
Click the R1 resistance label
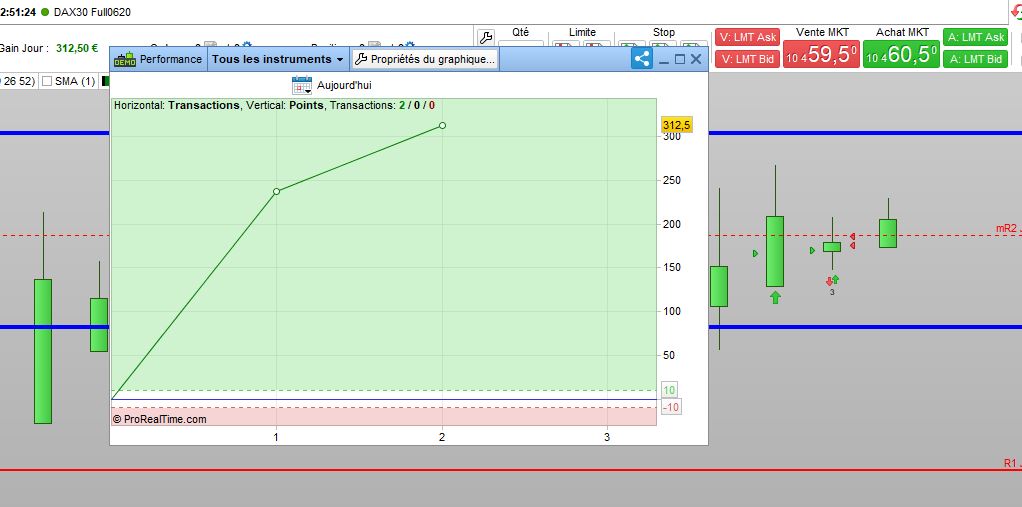(1012, 463)
